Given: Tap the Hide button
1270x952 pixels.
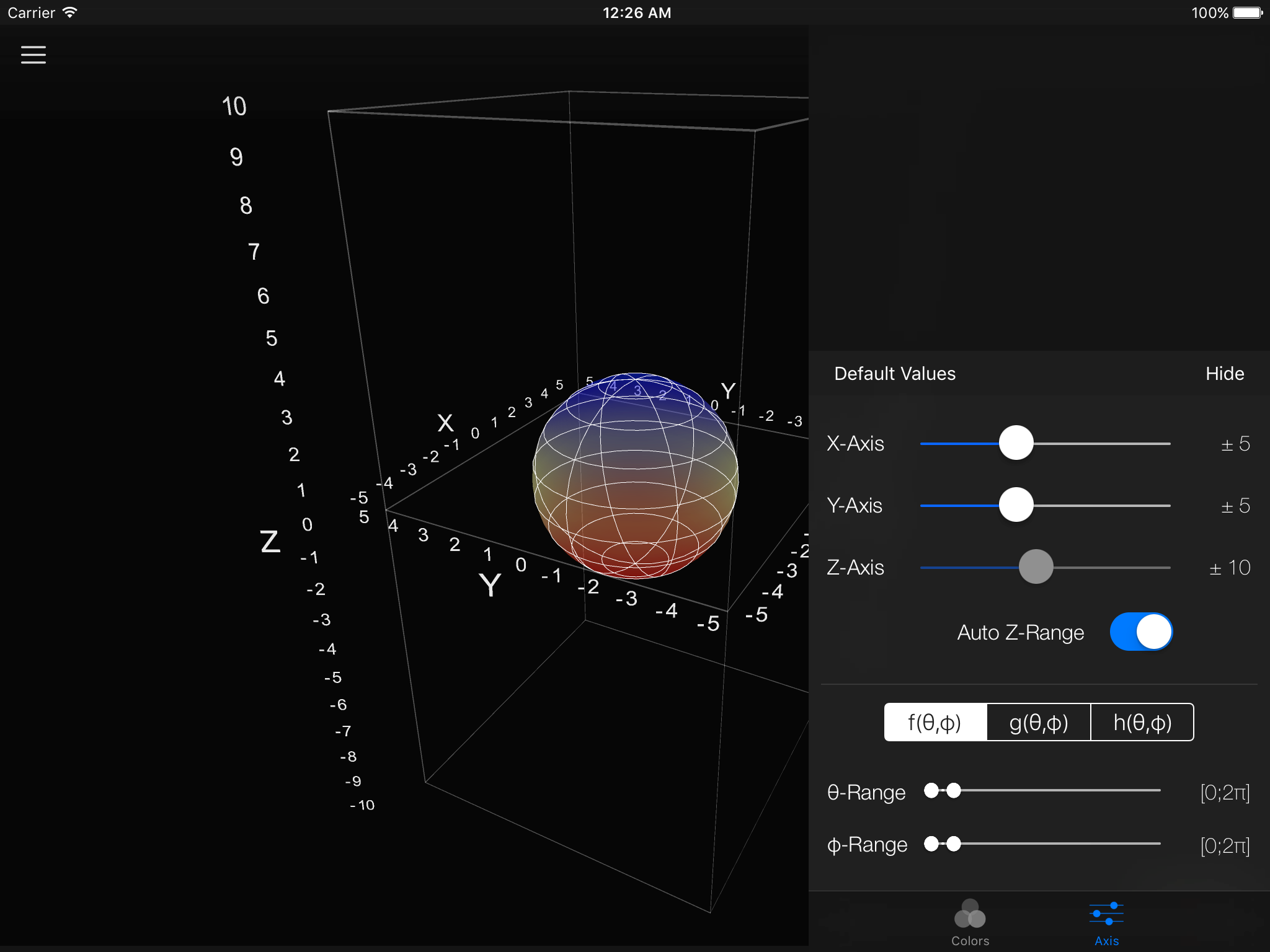Looking at the screenshot, I should [1224, 374].
